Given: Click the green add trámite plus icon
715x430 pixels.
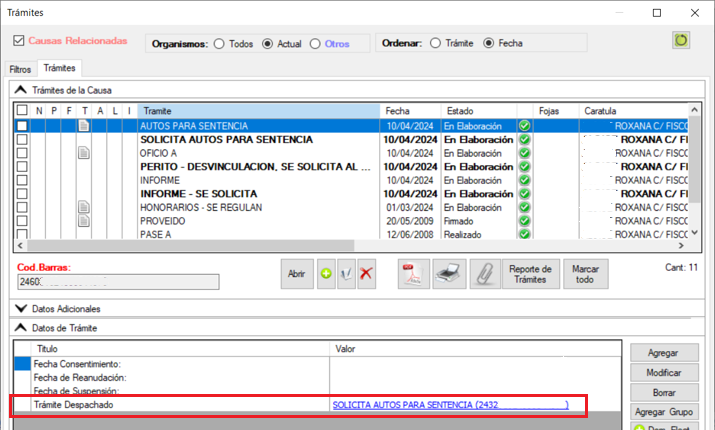Looking at the screenshot, I should click(x=326, y=275).
